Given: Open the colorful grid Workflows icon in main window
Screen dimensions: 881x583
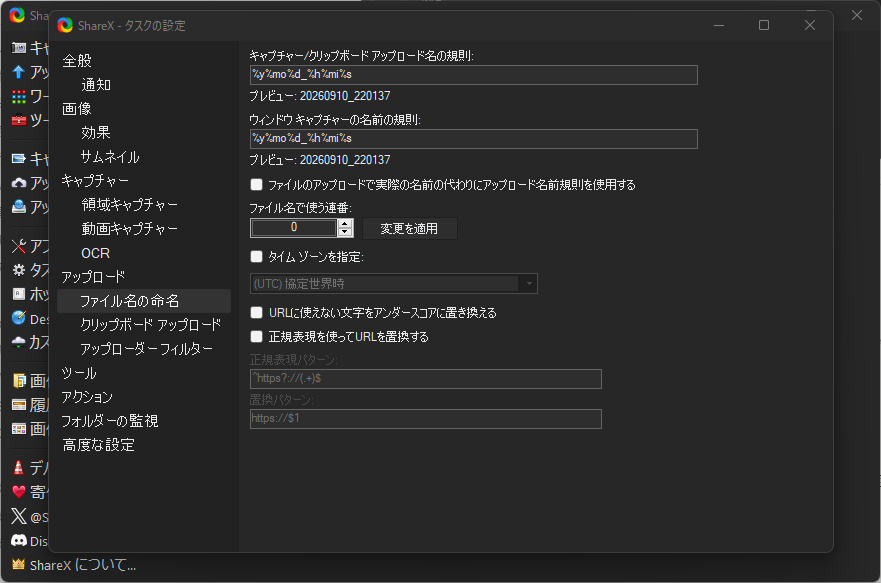Looking at the screenshot, I should (x=19, y=97).
